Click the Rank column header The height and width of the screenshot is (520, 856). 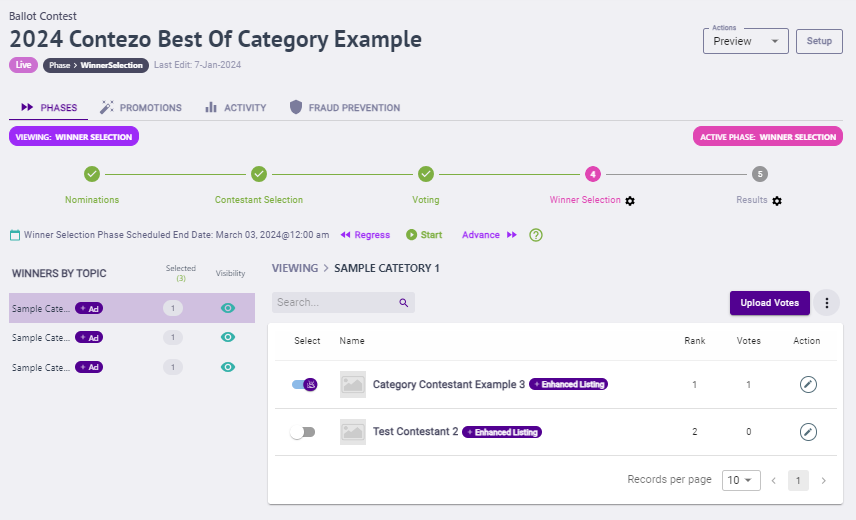click(x=694, y=340)
